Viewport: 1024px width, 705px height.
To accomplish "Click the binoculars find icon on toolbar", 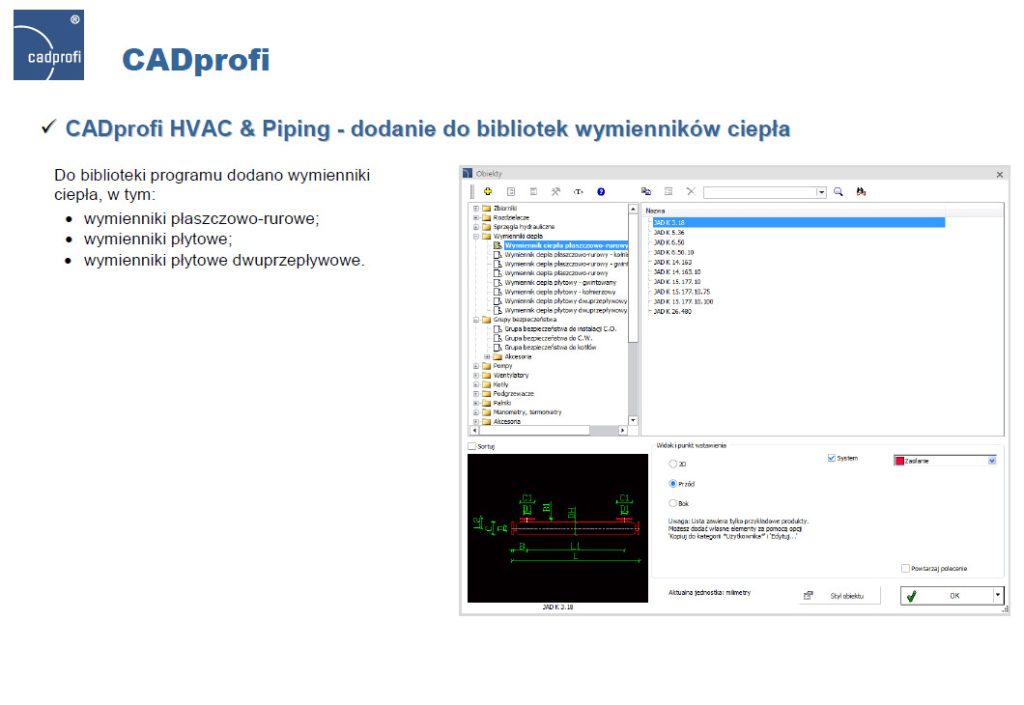I will (859, 190).
